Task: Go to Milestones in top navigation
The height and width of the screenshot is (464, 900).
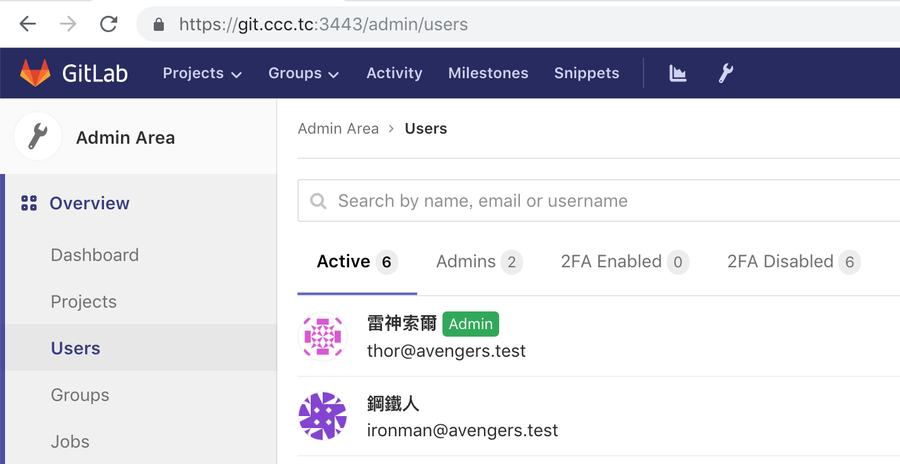Action: [x=488, y=73]
